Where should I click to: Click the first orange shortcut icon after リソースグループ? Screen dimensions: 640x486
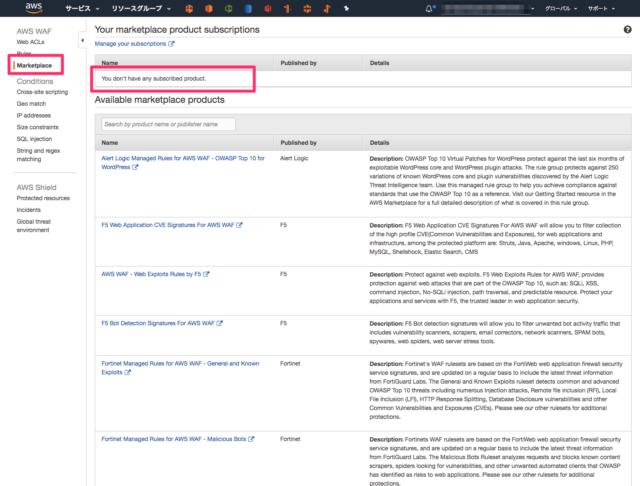coord(189,8)
